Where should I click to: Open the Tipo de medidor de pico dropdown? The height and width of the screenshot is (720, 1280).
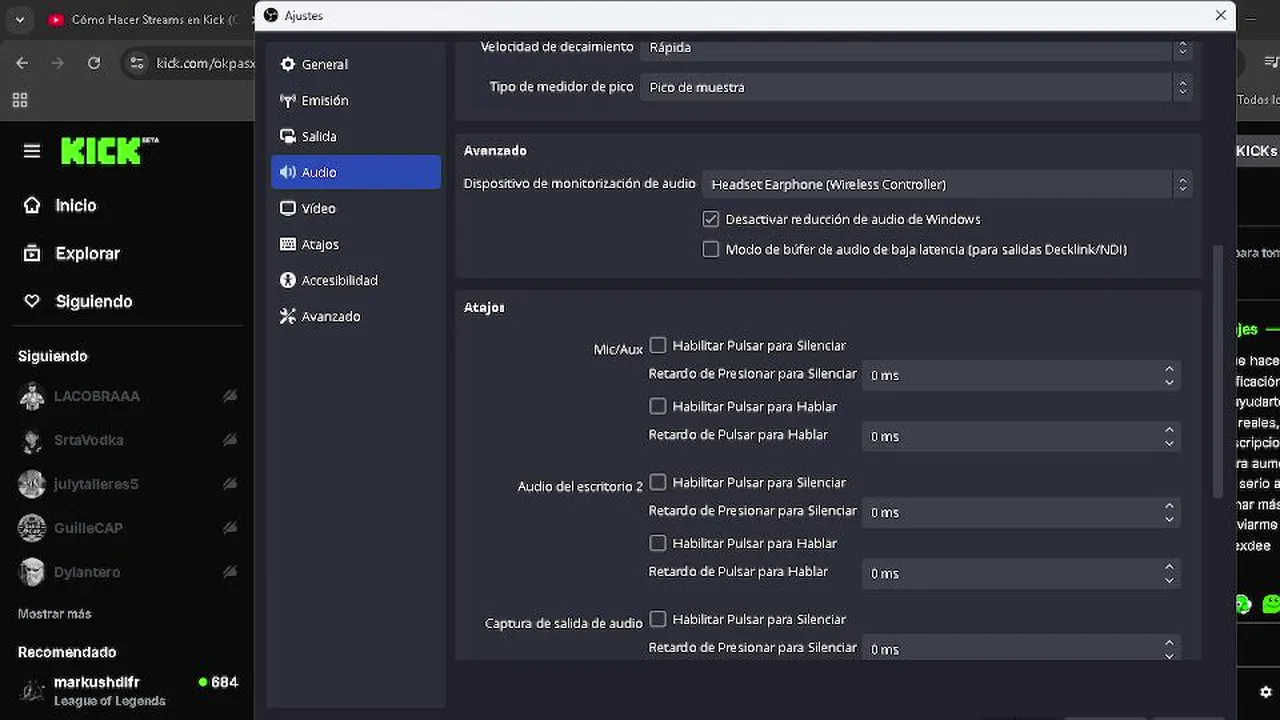click(915, 87)
